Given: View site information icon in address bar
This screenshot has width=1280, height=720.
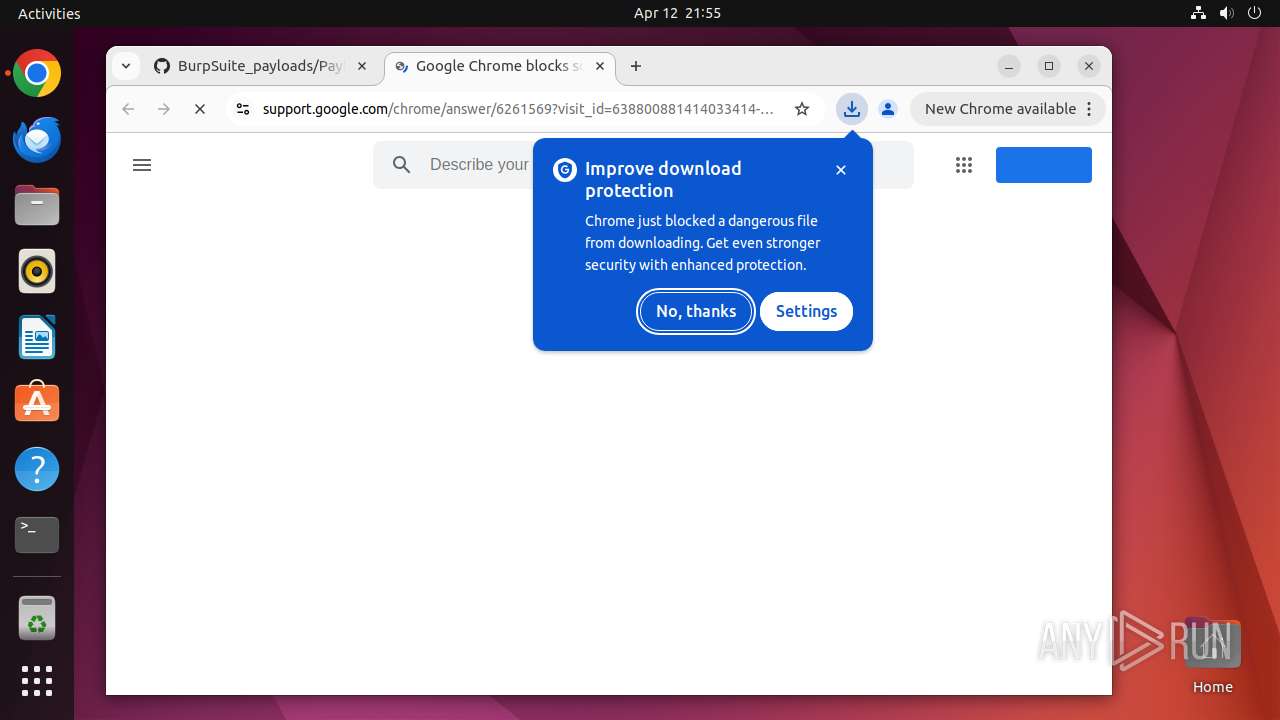Looking at the screenshot, I should click(x=242, y=109).
